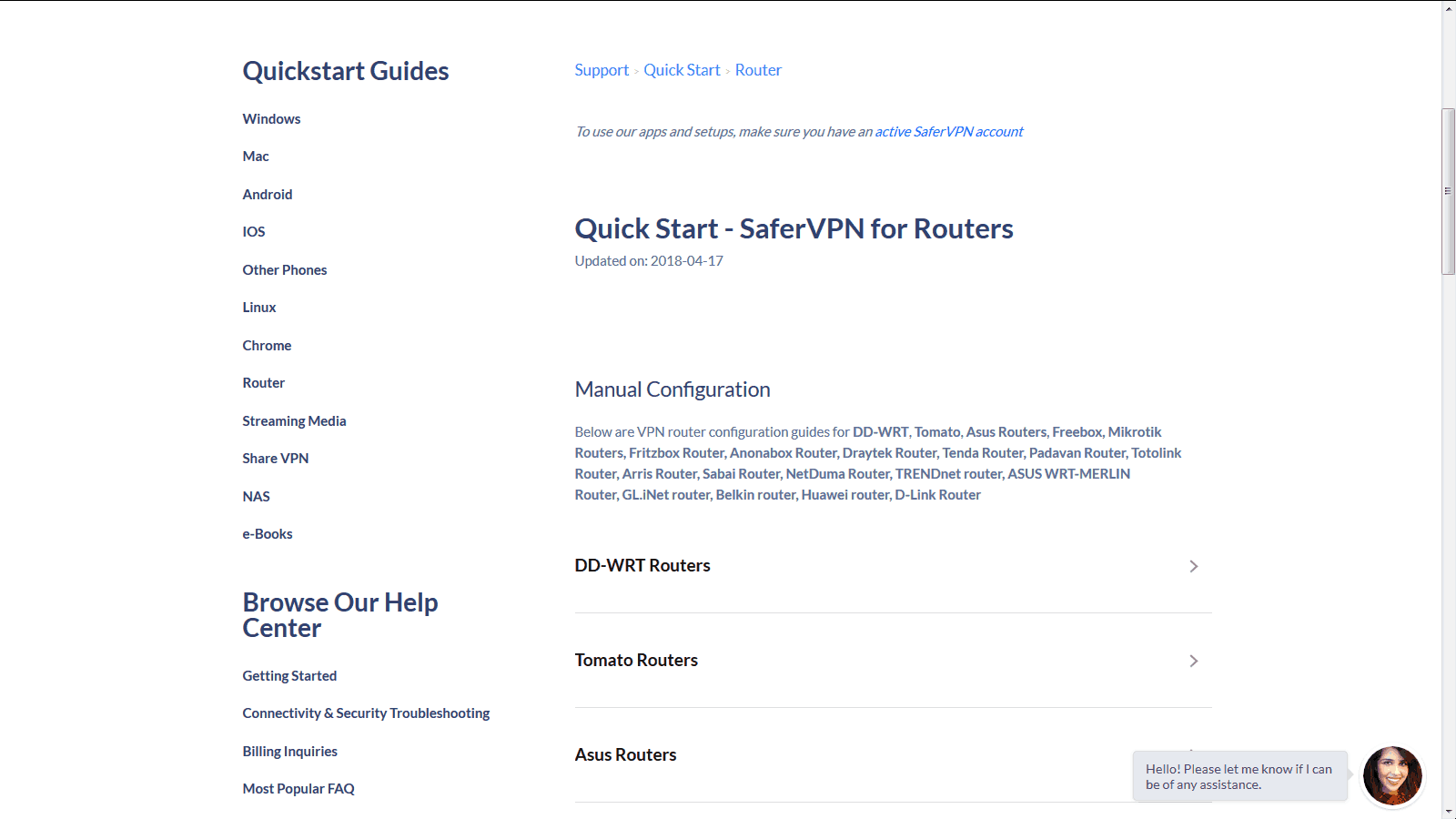Jump to D-Link Router link
The height and width of the screenshot is (819, 1456).
pyautogui.click(x=938, y=495)
